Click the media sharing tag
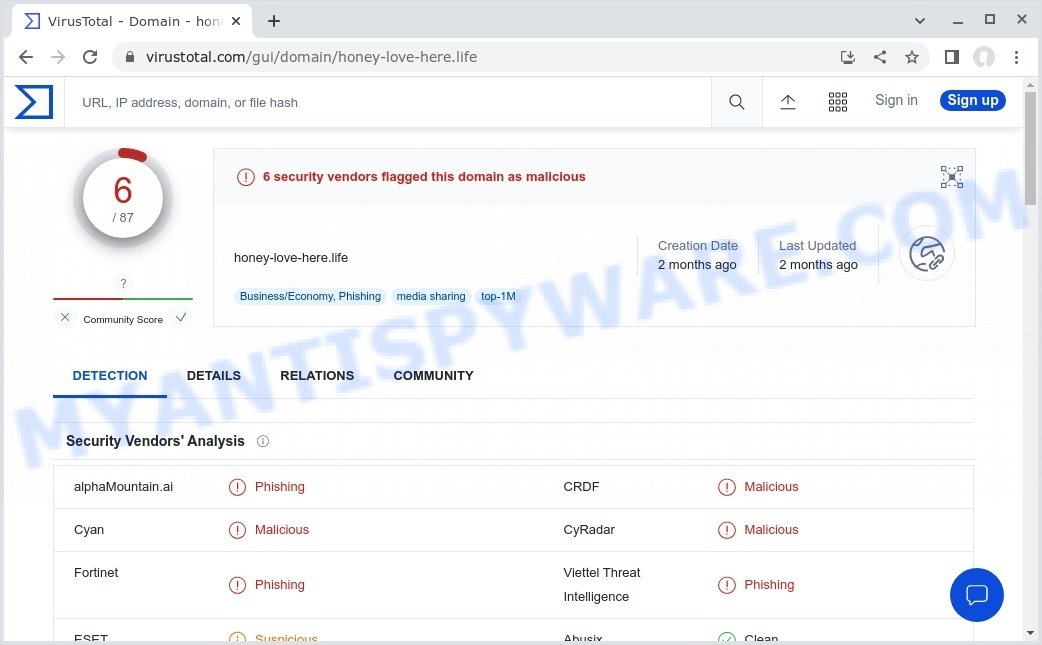Image resolution: width=1042 pixels, height=645 pixels. 431,296
